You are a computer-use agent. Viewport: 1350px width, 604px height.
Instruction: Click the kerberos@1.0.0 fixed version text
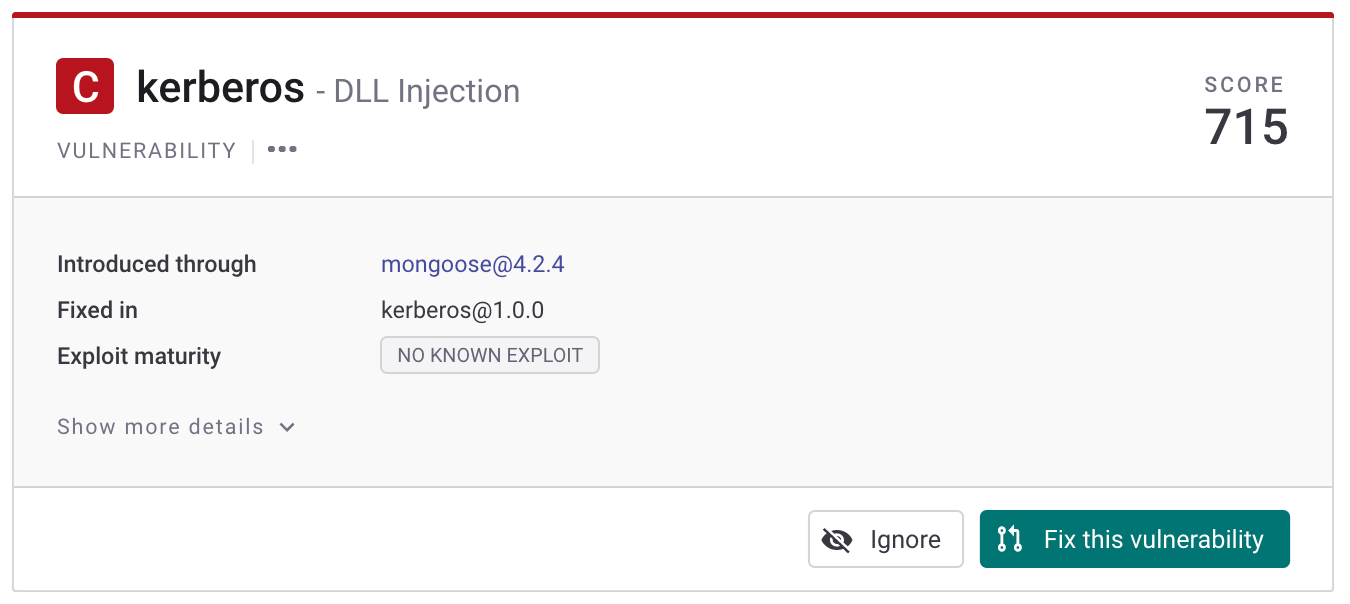pos(462,310)
